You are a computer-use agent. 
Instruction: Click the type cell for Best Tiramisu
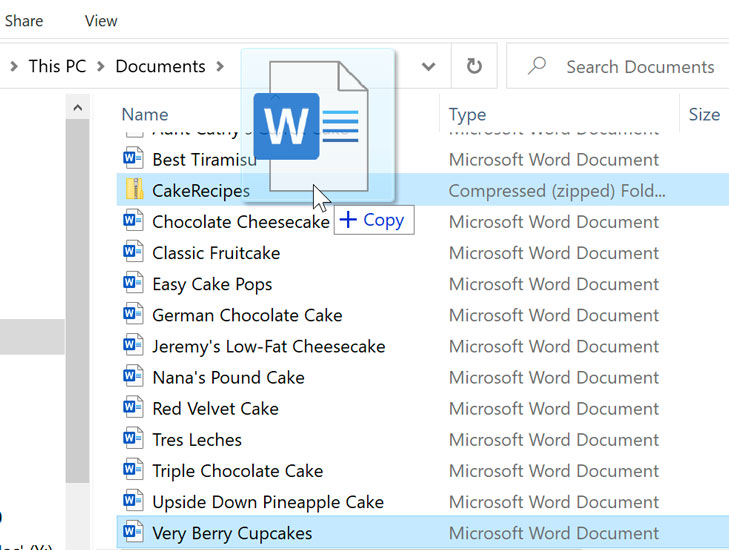(554, 160)
